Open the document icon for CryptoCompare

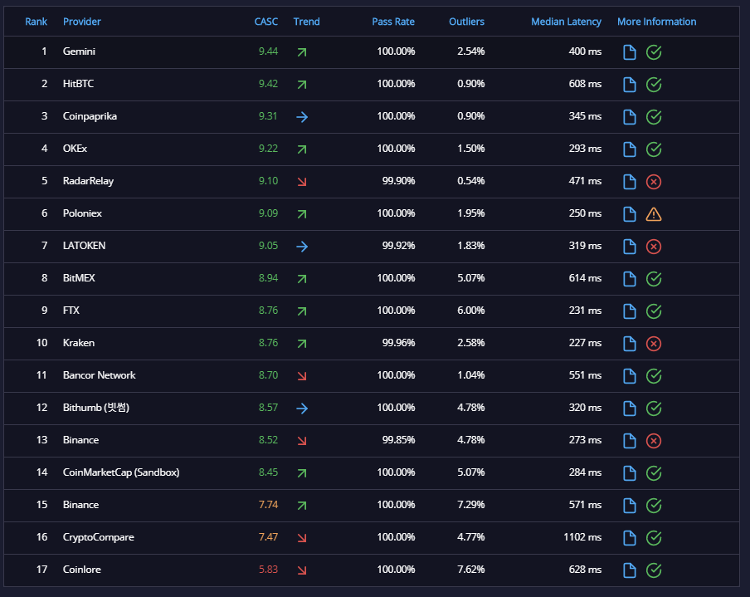tap(629, 538)
